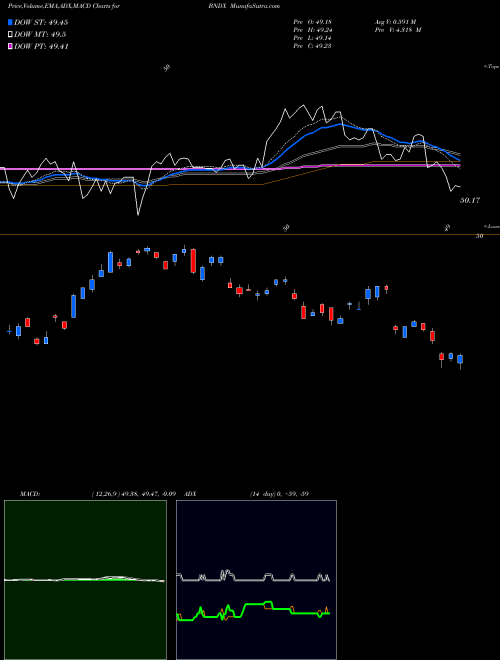Click the 'Pre O: 49.18' value

point(313,22)
